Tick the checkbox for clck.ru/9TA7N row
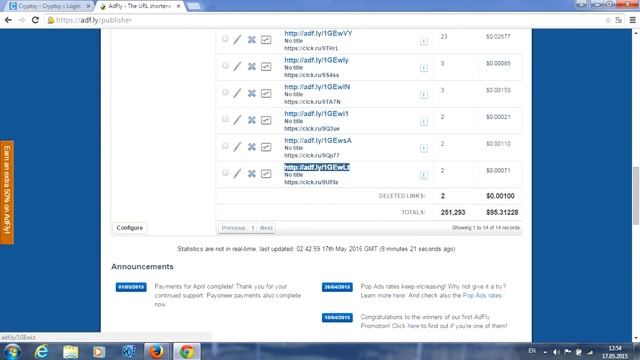Screen dimensions: 640x360 225,92
